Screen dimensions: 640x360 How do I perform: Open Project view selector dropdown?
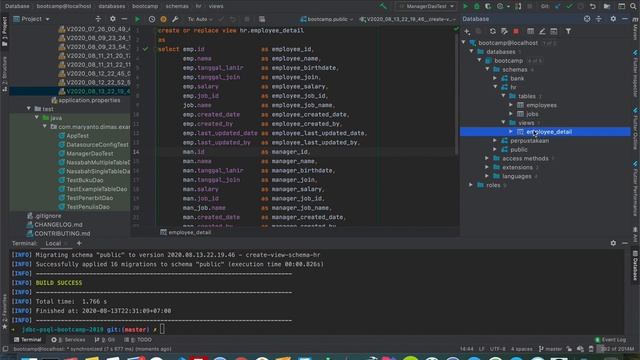(31, 19)
